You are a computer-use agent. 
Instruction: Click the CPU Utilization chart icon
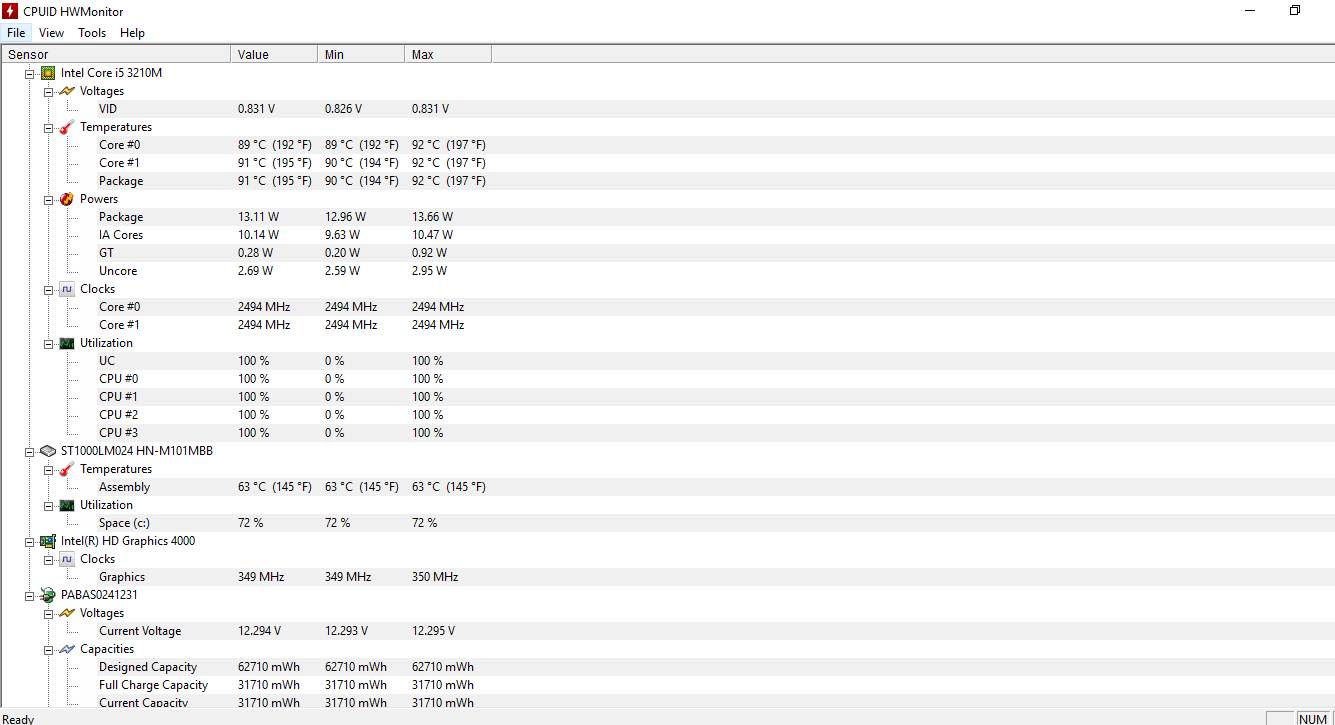pyautogui.click(x=67, y=343)
